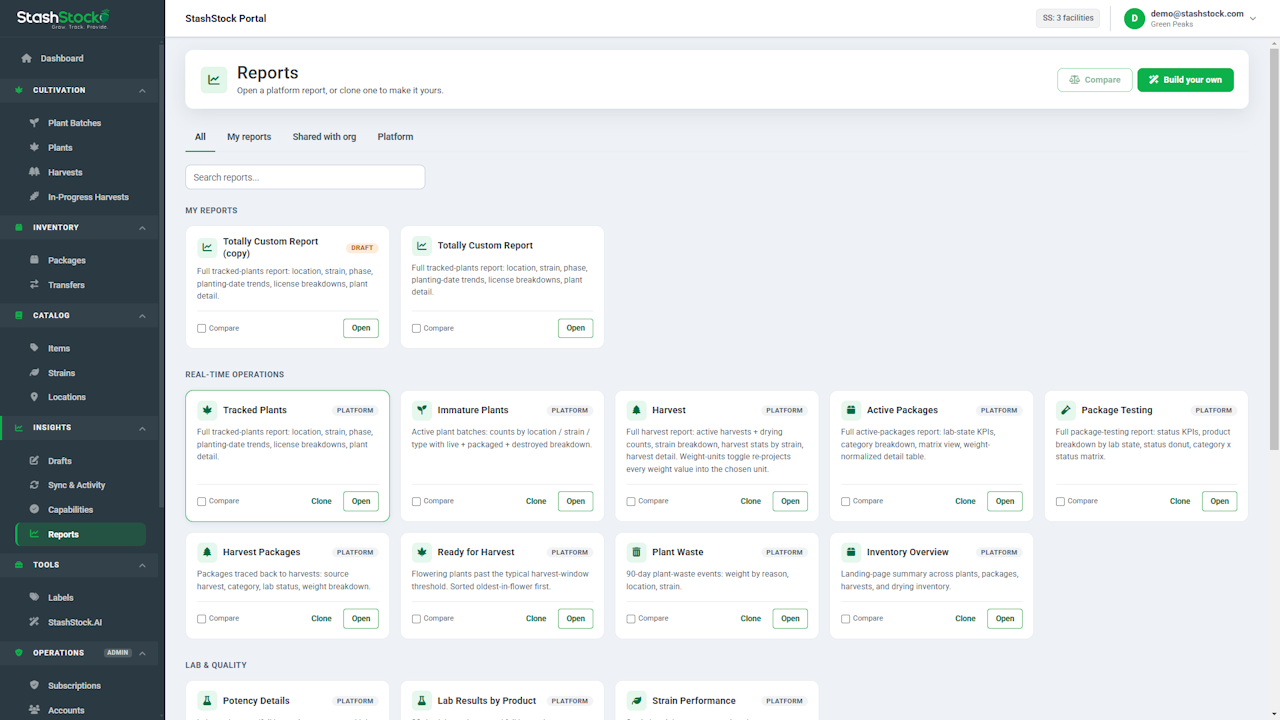The image size is (1280, 720).
Task: Click the Harvests icon in sidebar
Action: (35, 172)
